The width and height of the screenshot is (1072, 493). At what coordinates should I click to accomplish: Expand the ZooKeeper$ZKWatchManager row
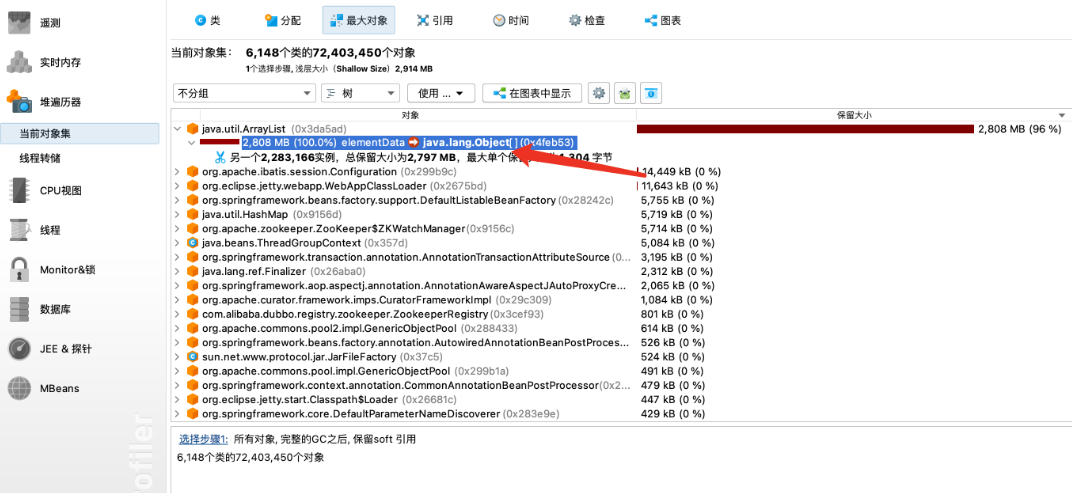tap(178, 228)
